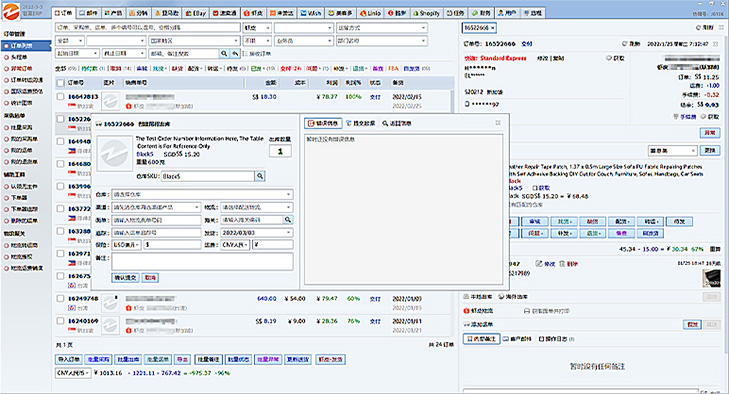Image resolution: width=729 pixels, height=394 pixels.
Task: Open the USD insurance currency dropdown
Action: (126, 245)
